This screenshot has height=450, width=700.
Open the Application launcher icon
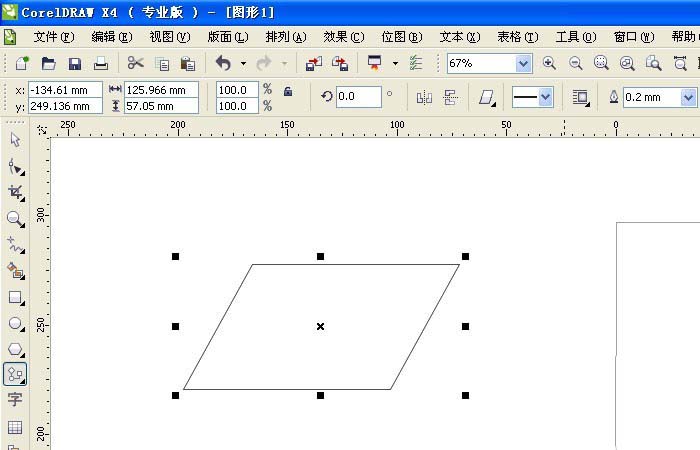tap(375, 63)
